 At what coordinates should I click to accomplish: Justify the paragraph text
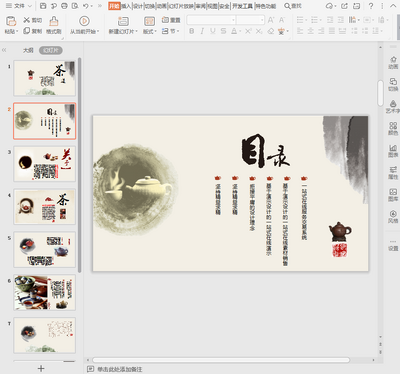(x=332, y=31)
